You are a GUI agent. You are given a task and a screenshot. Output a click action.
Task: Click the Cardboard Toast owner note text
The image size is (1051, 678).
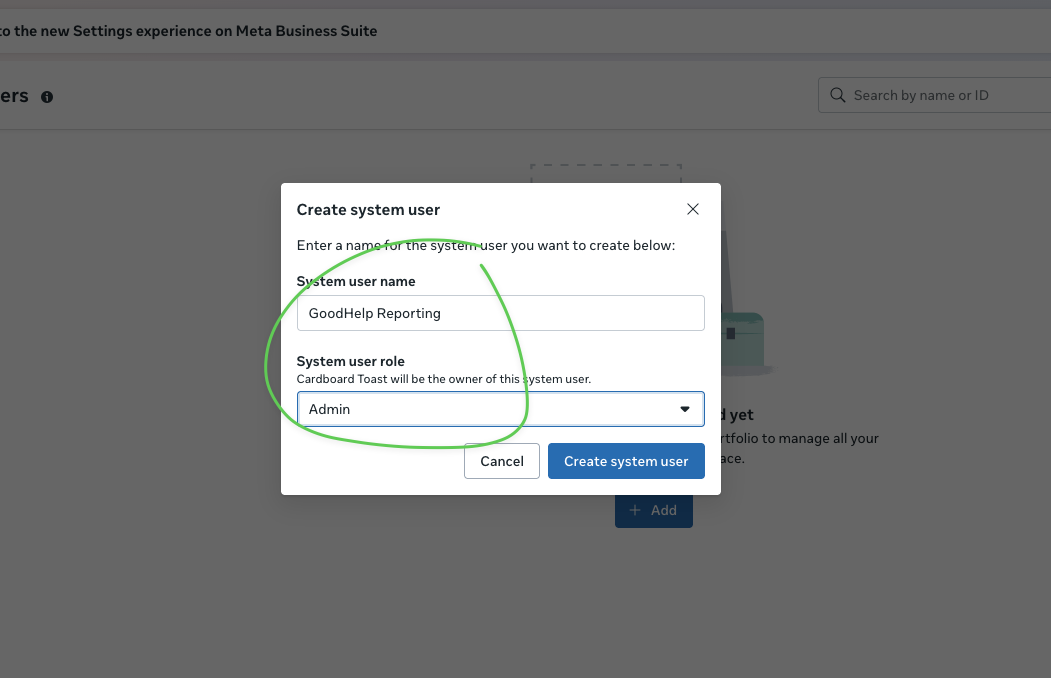[x=443, y=379]
